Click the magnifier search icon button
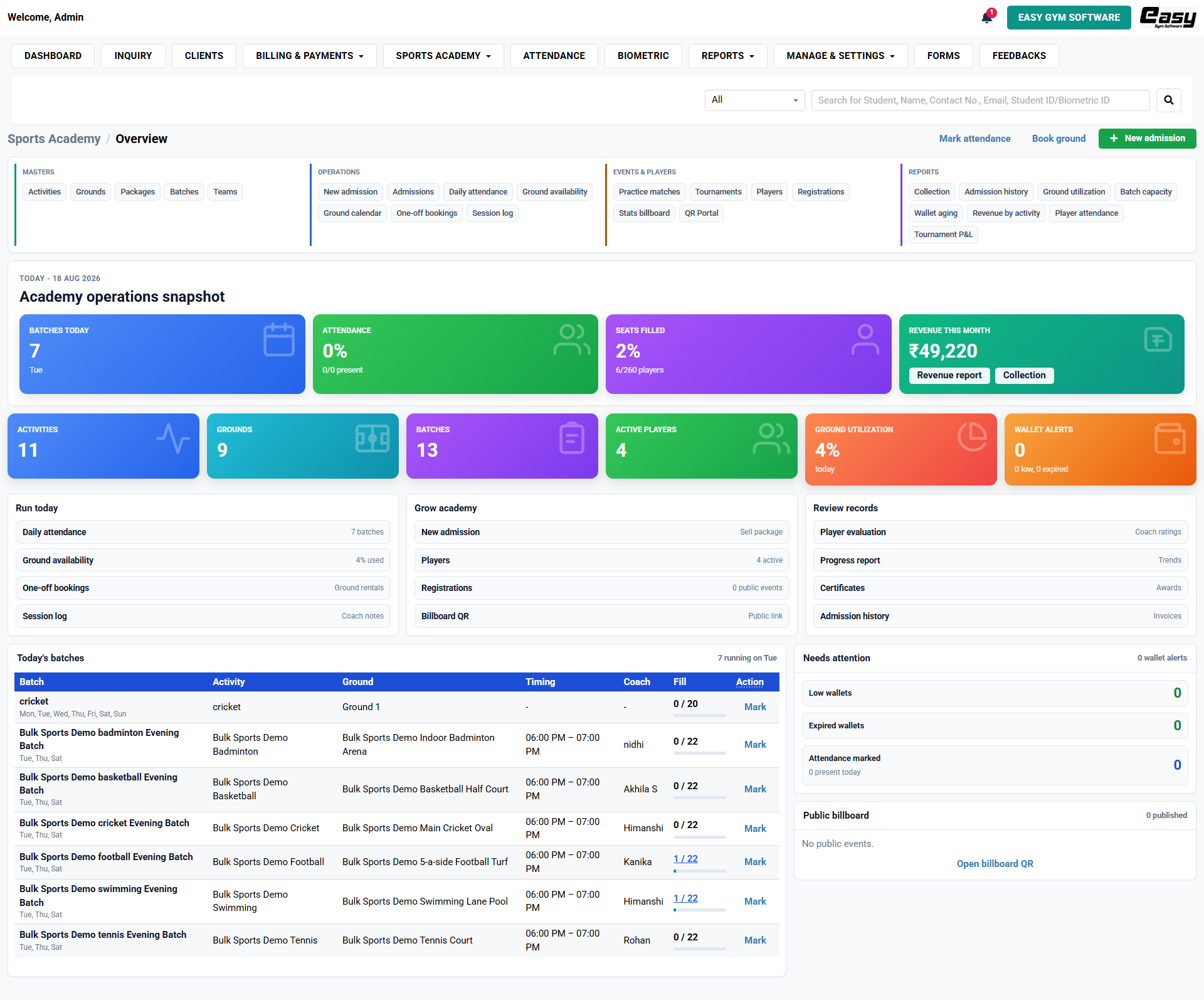The height and width of the screenshot is (1000, 1204). [1169, 100]
